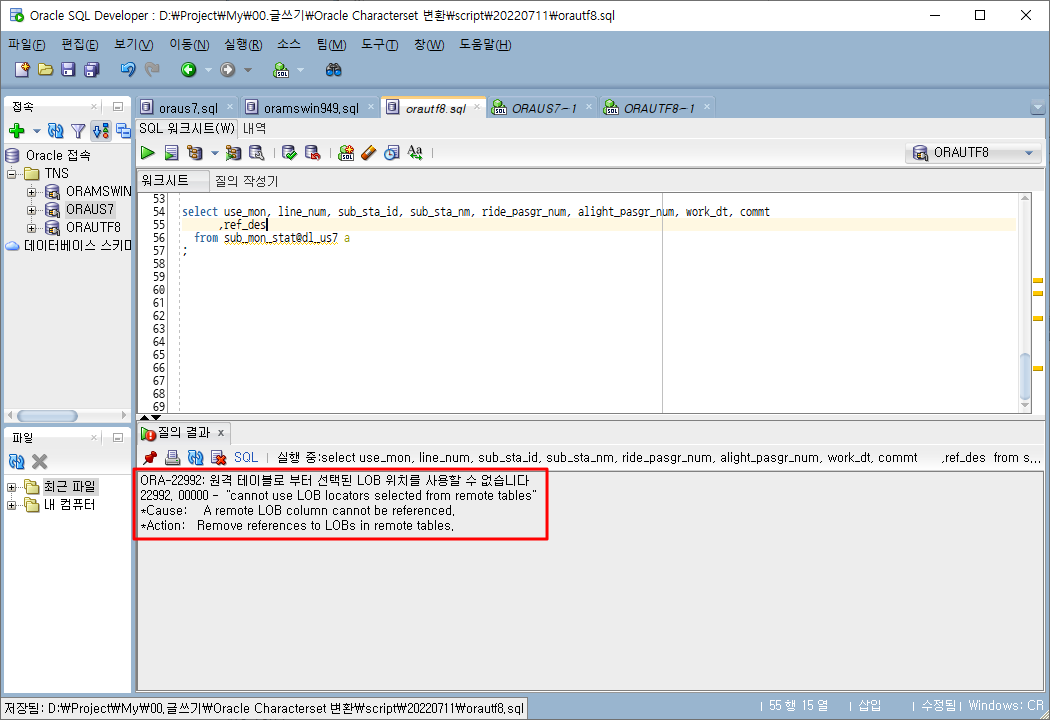The height and width of the screenshot is (720, 1050).
Task: Open the 보기(V) menu
Action: pos(133,45)
